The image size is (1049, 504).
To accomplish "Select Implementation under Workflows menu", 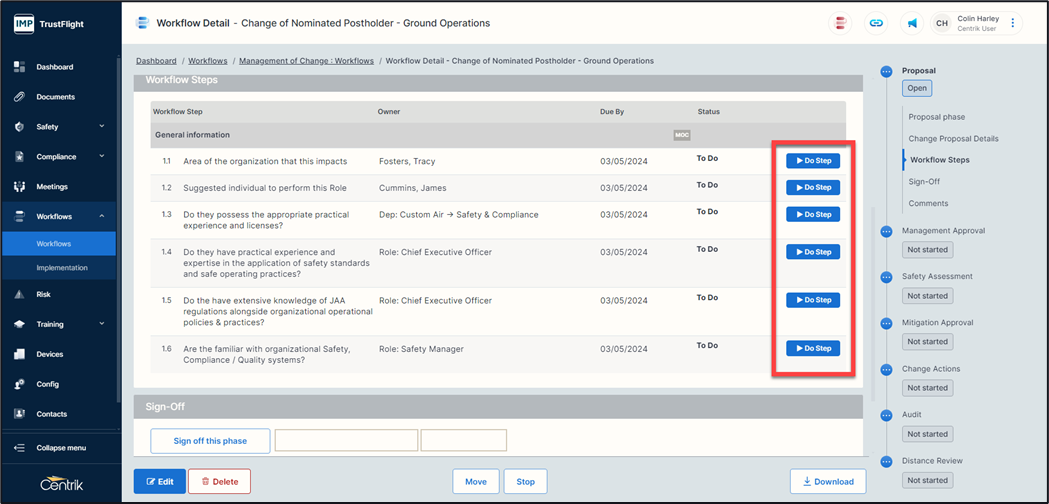I will (x=62, y=268).
